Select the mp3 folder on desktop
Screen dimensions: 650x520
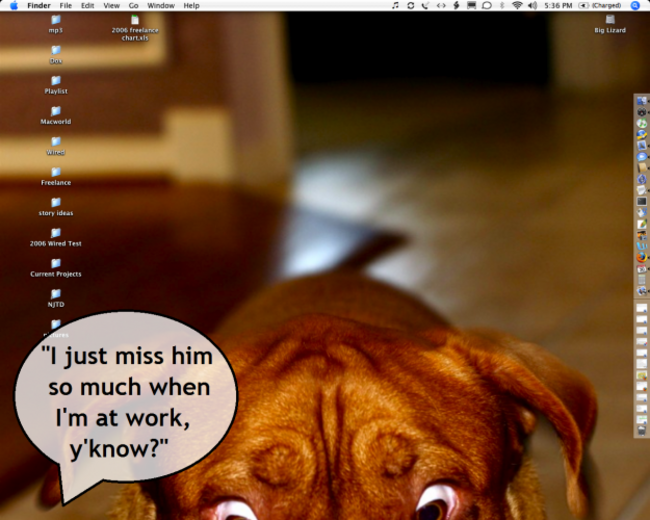pos(56,24)
